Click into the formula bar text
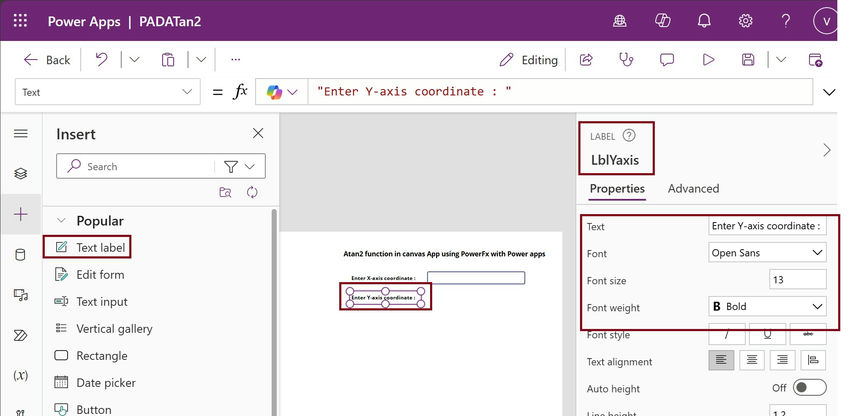This screenshot has height=416, width=850. pos(560,92)
